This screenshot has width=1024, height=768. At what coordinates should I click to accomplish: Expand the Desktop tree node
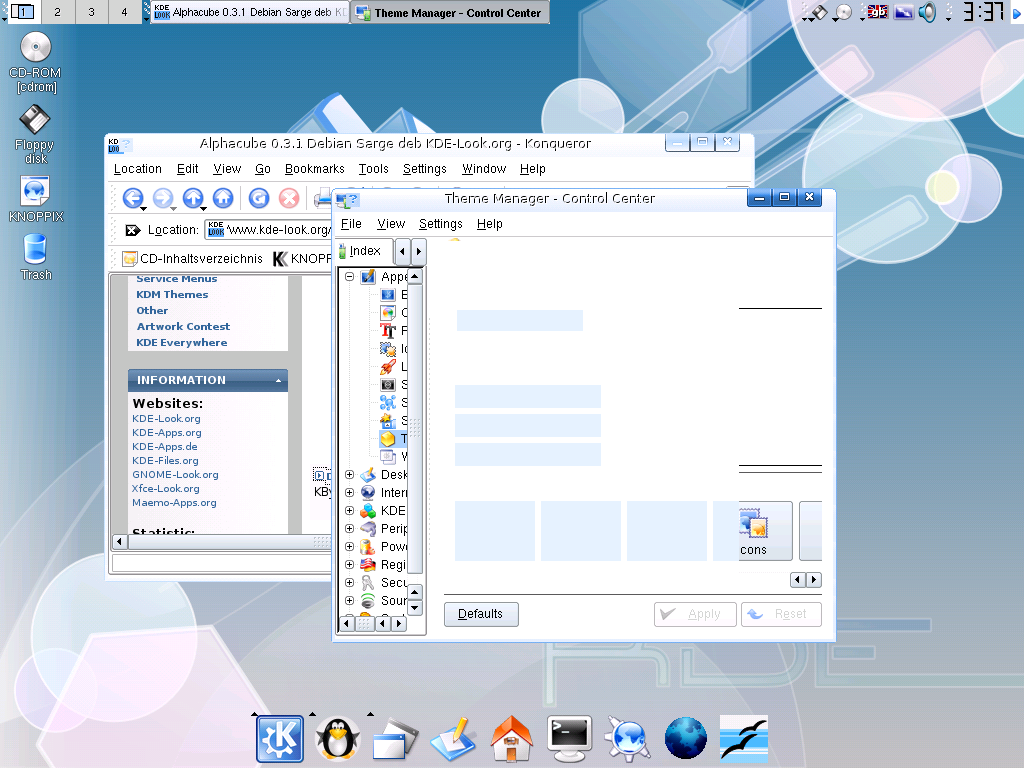(349, 474)
